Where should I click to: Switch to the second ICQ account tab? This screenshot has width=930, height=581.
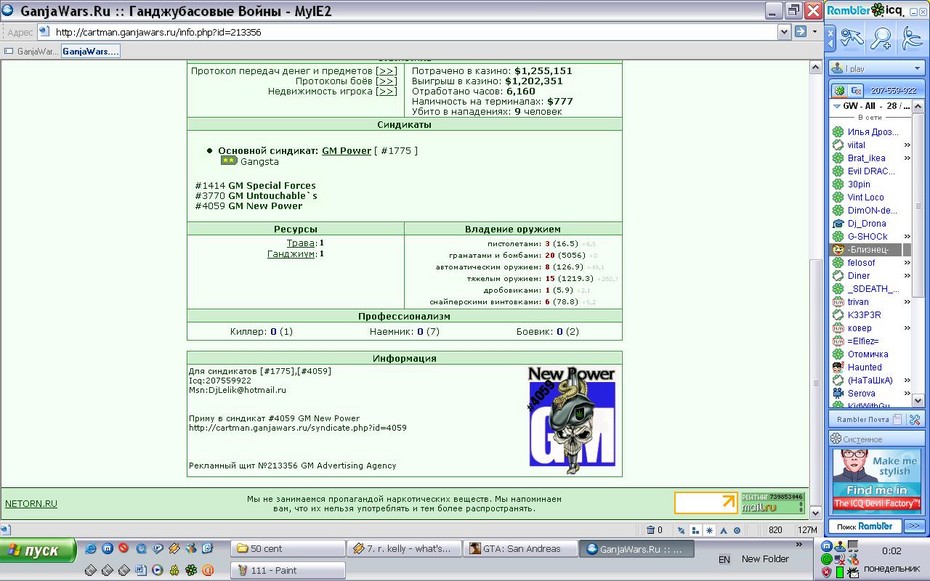855,90
